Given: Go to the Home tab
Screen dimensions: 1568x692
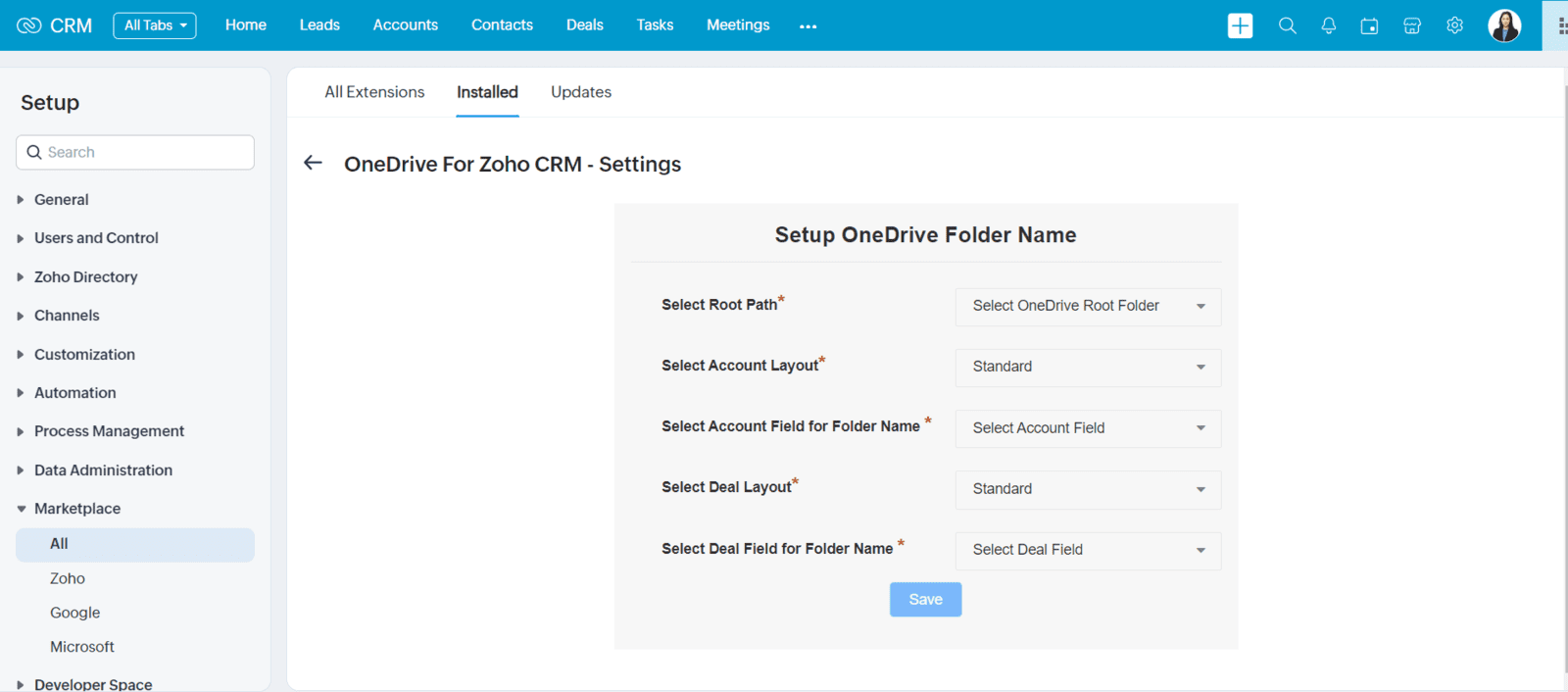Looking at the screenshot, I should pyautogui.click(x=246, y=25).
